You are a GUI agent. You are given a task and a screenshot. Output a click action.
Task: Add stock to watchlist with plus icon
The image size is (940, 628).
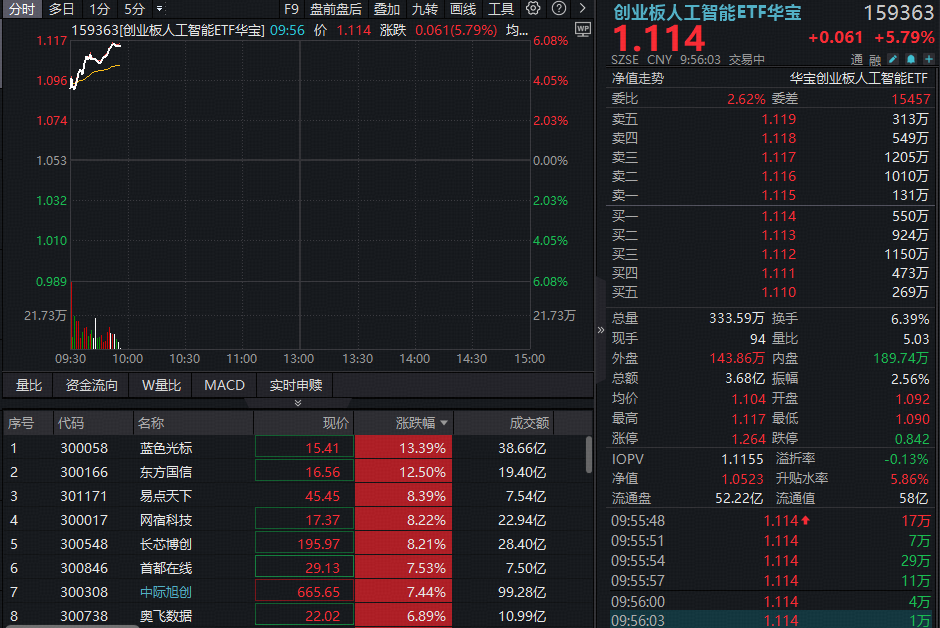click(x=927, y=59)
